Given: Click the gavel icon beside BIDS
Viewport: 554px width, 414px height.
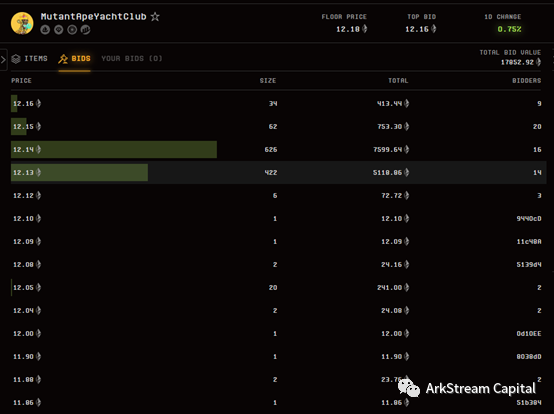Looking at the screenshot, I should pyautogui.click(x=63, y=59).
